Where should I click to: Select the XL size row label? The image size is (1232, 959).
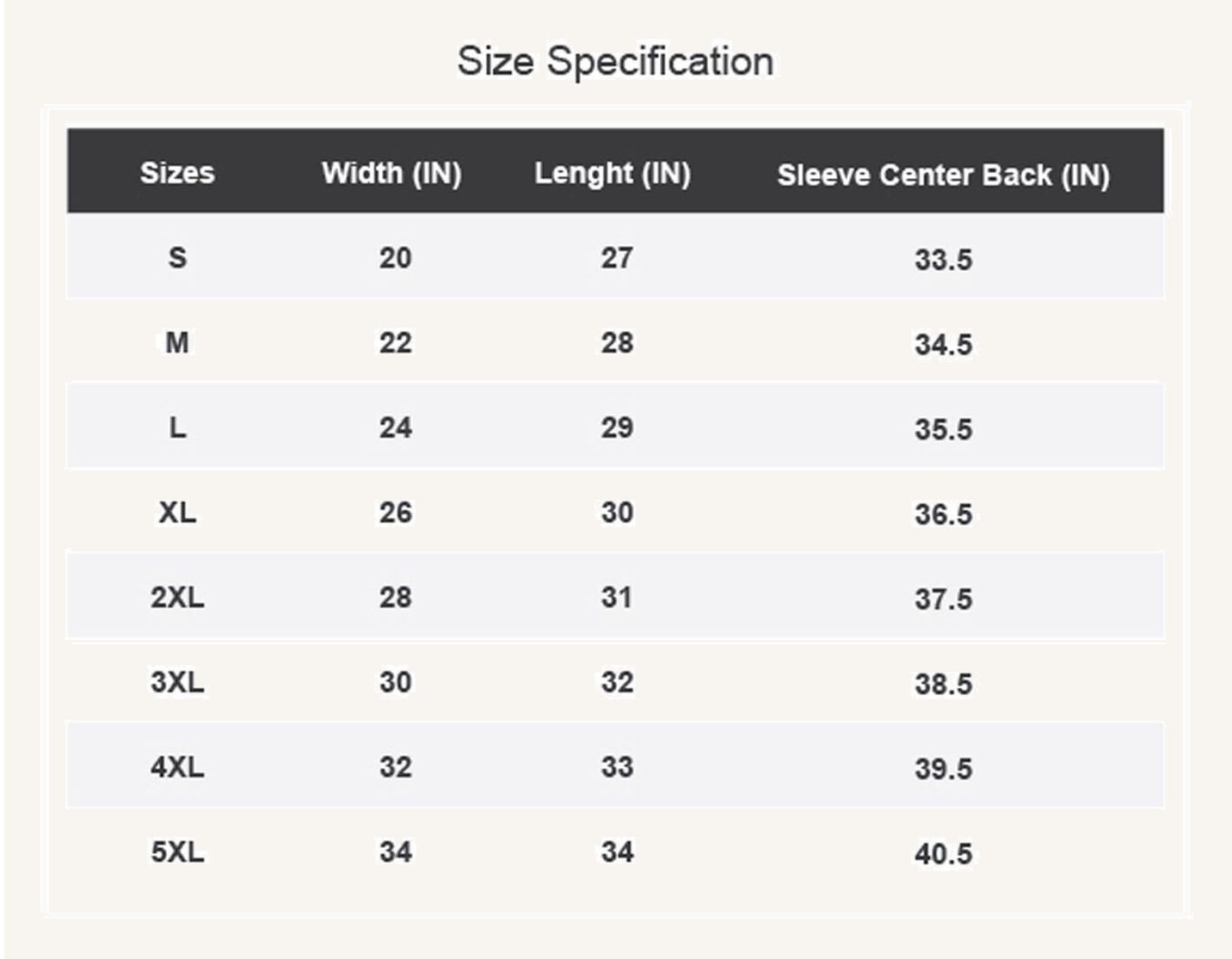tap(177, 513)
